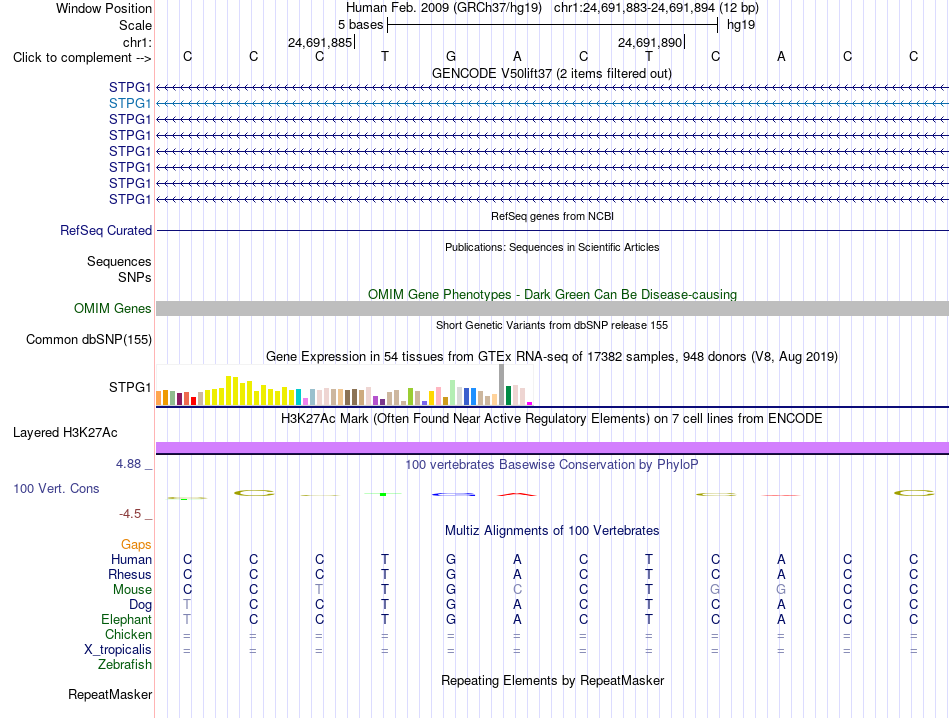Image resolution: width=950 pixels, height=718 pixels.
Task: Click the Window Position label
Action: pos(104,8)
